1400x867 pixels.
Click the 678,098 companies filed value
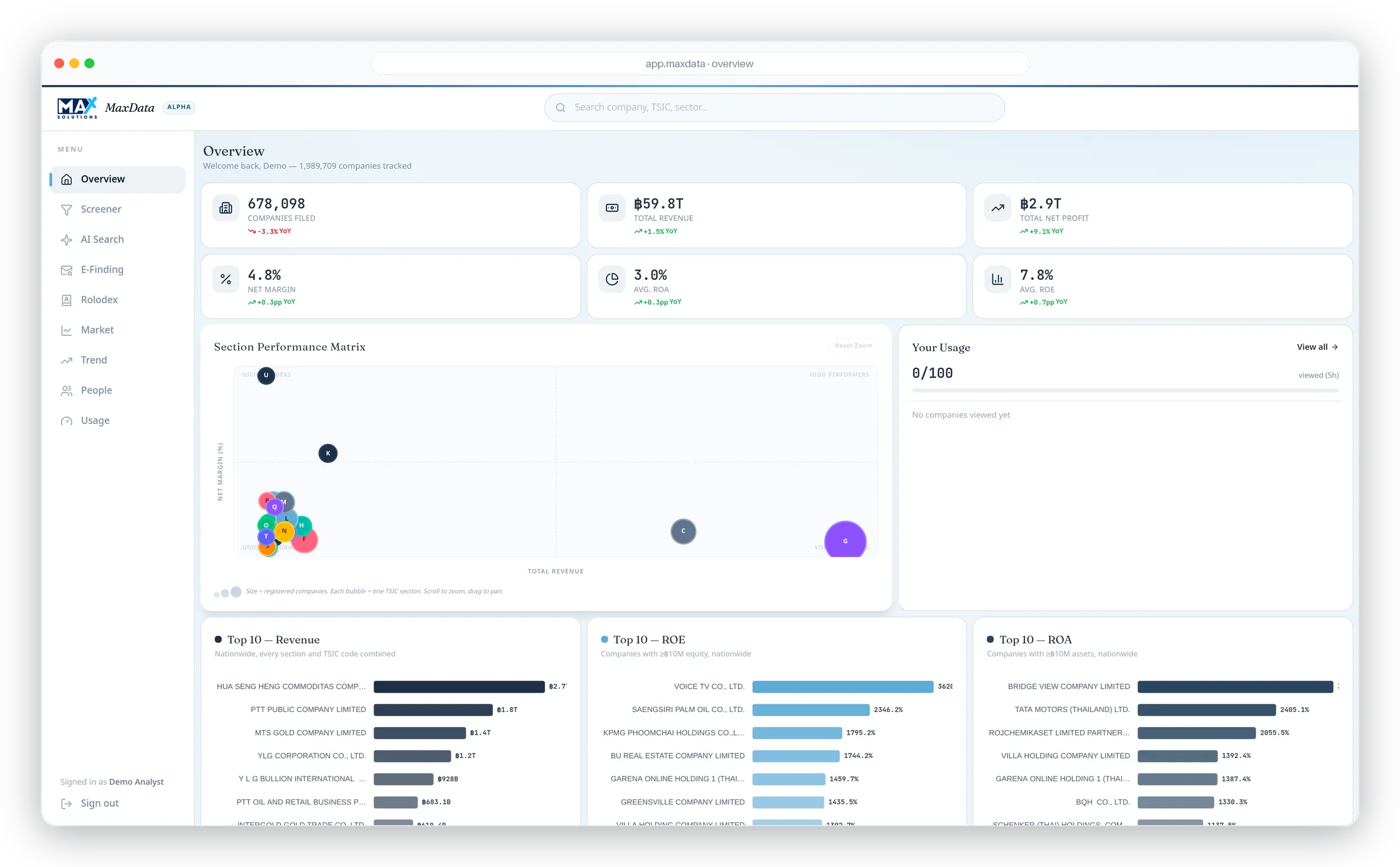click(276, 203)
